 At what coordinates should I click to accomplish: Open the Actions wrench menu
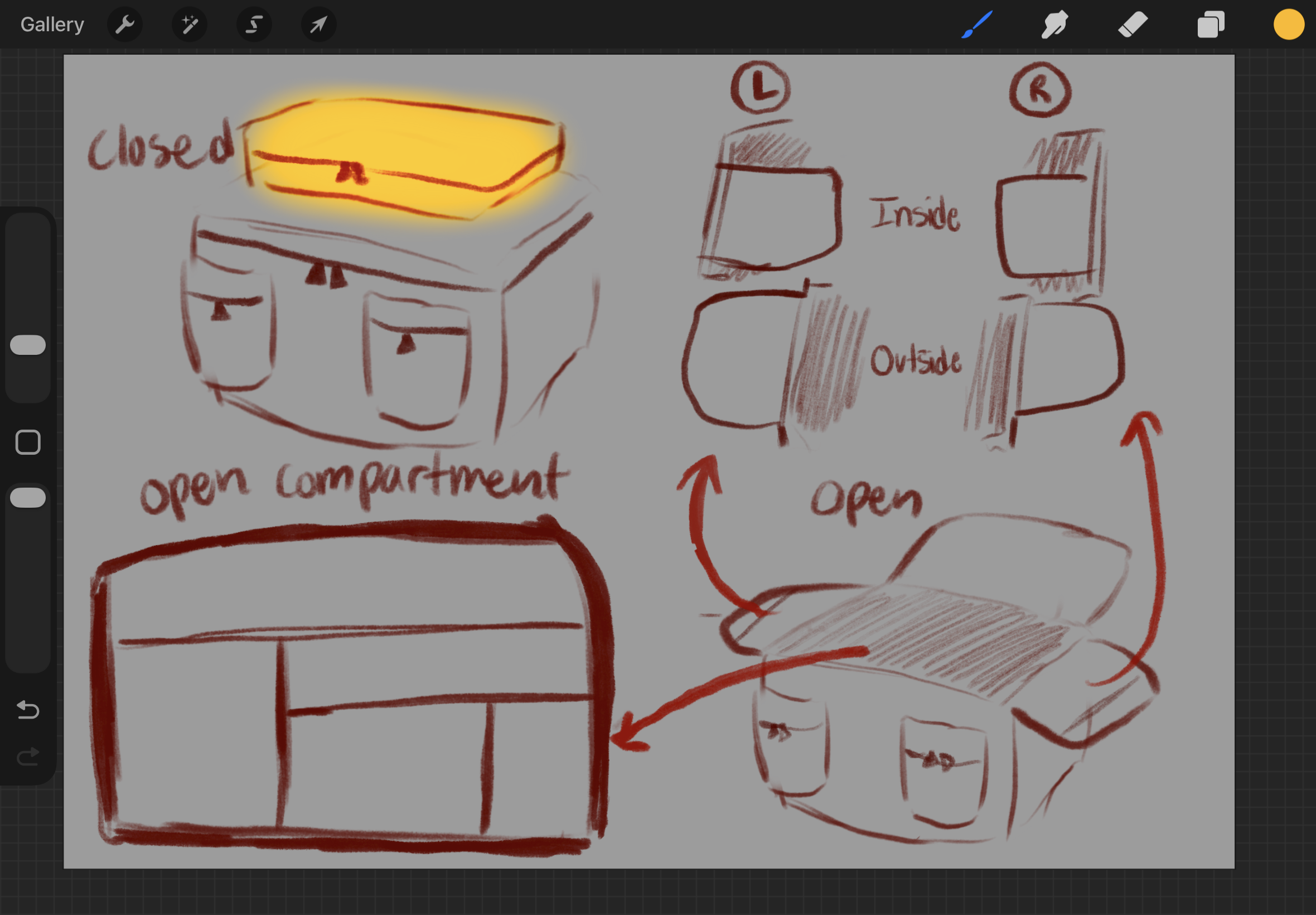(x=124, y=25)
